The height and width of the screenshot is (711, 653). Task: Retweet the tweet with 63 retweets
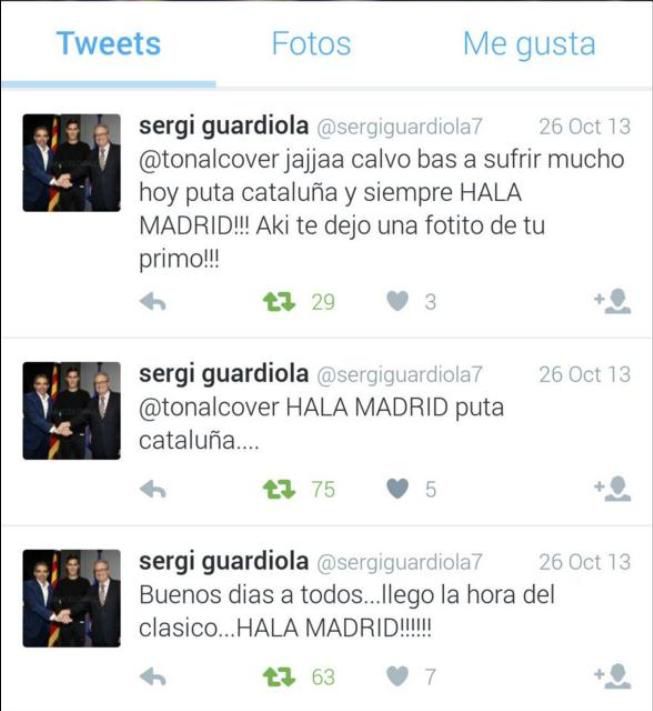pos(279,677)
